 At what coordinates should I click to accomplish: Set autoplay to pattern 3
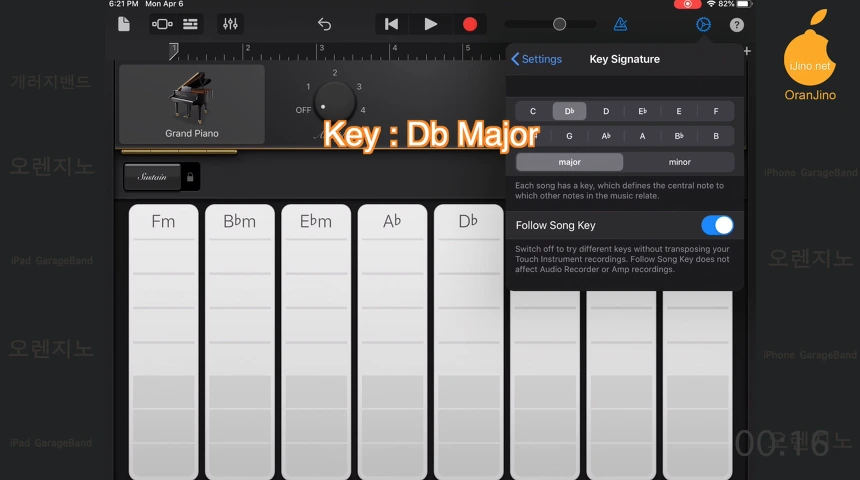pyautogui.click(x=359, y=87)
